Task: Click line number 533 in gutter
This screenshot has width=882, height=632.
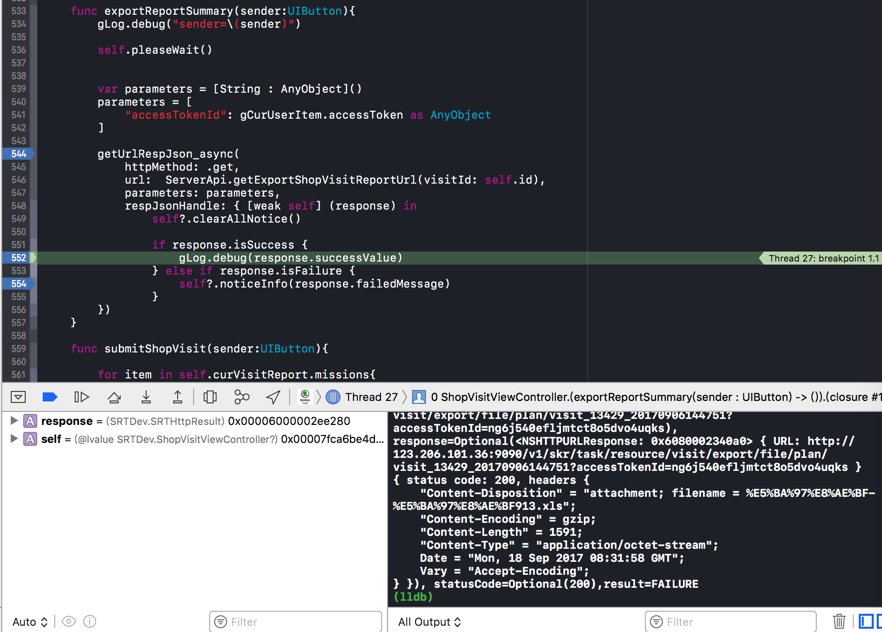Action: pyautogui.click(x=19, y=11)
